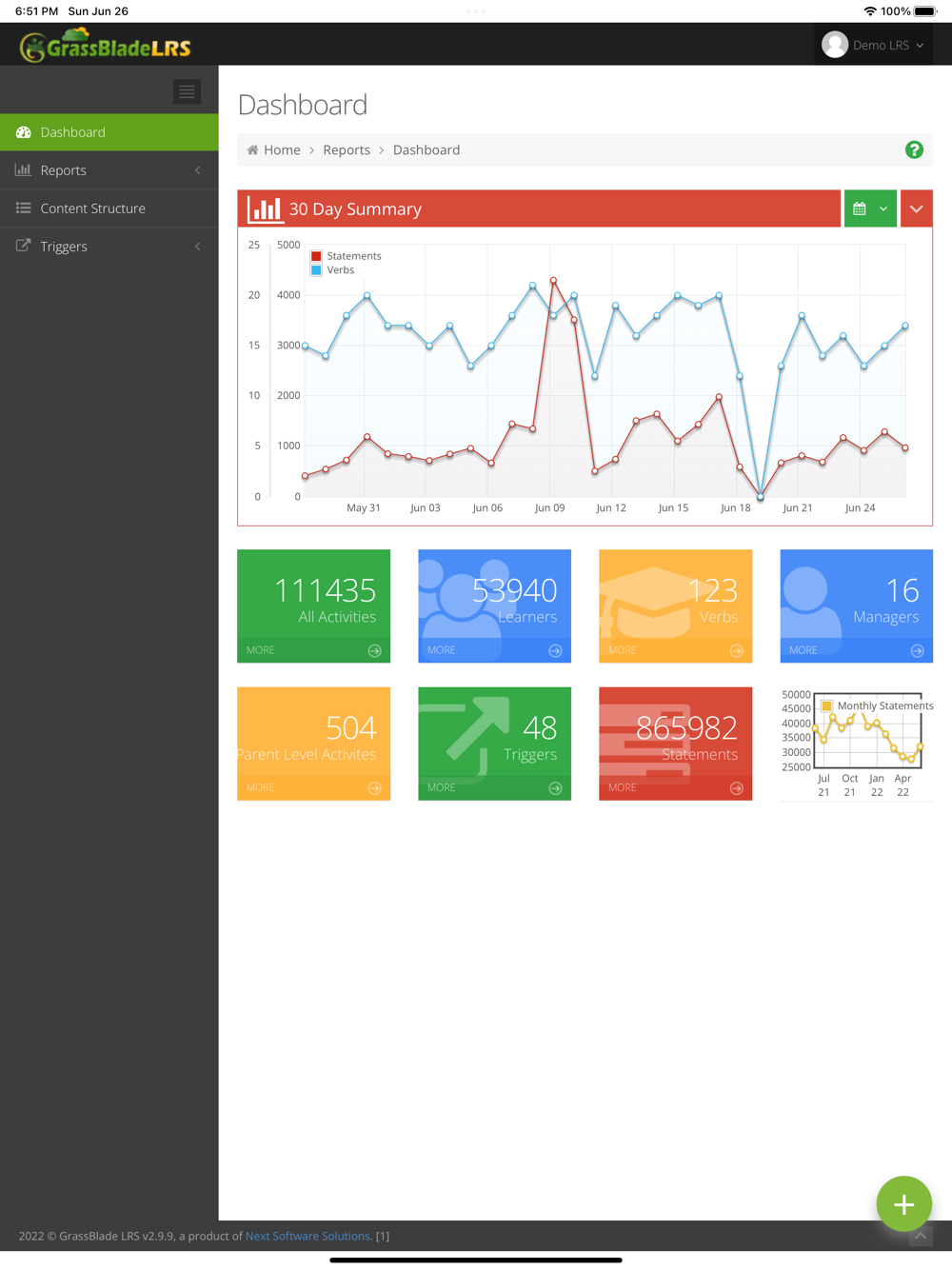Click the home icon in the breadcrumb

252,149
